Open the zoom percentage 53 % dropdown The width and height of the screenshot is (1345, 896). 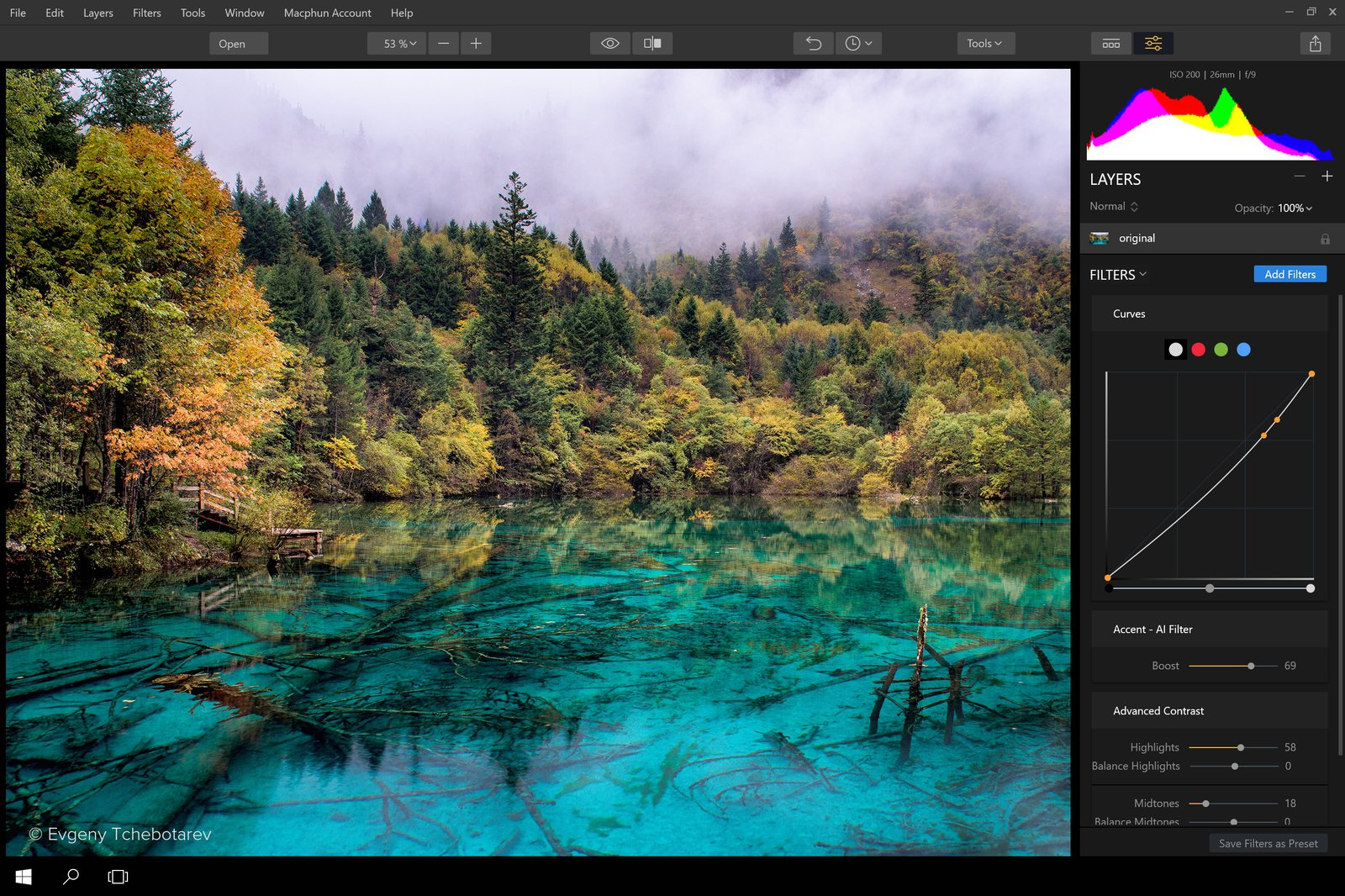click(398, 44)
